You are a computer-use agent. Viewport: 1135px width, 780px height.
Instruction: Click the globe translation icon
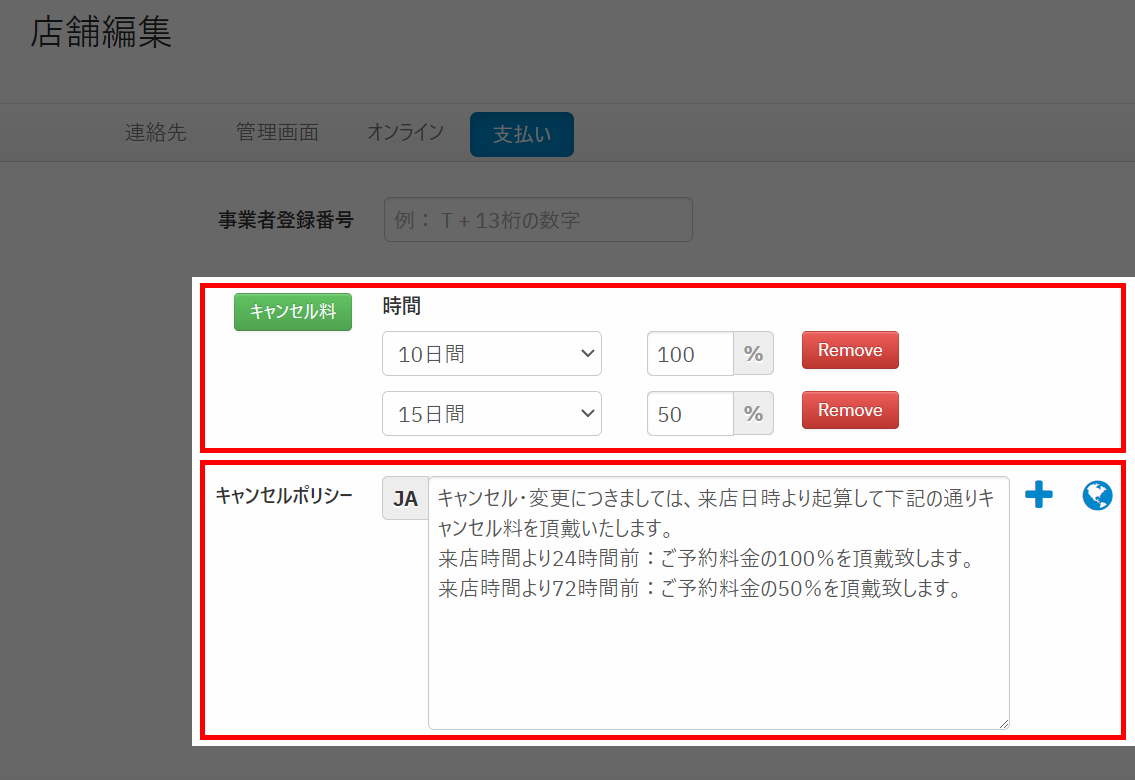[1097, 496]
